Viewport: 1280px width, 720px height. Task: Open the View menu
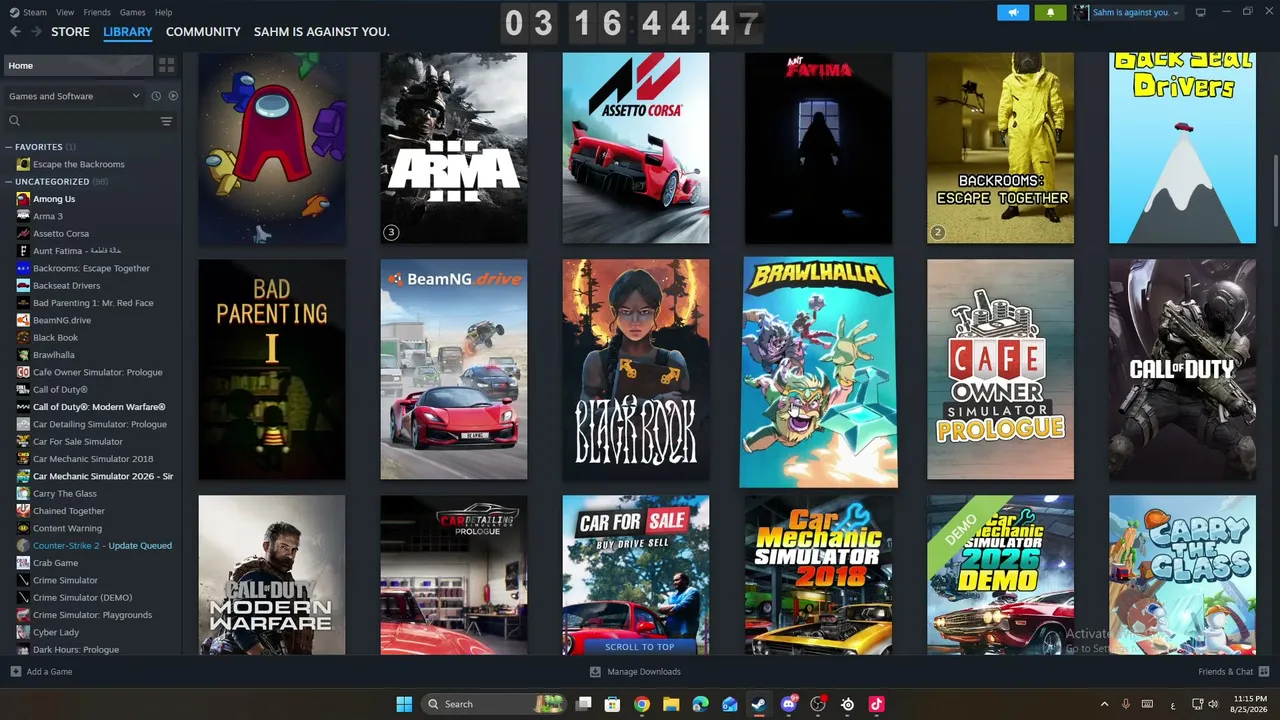65,12
